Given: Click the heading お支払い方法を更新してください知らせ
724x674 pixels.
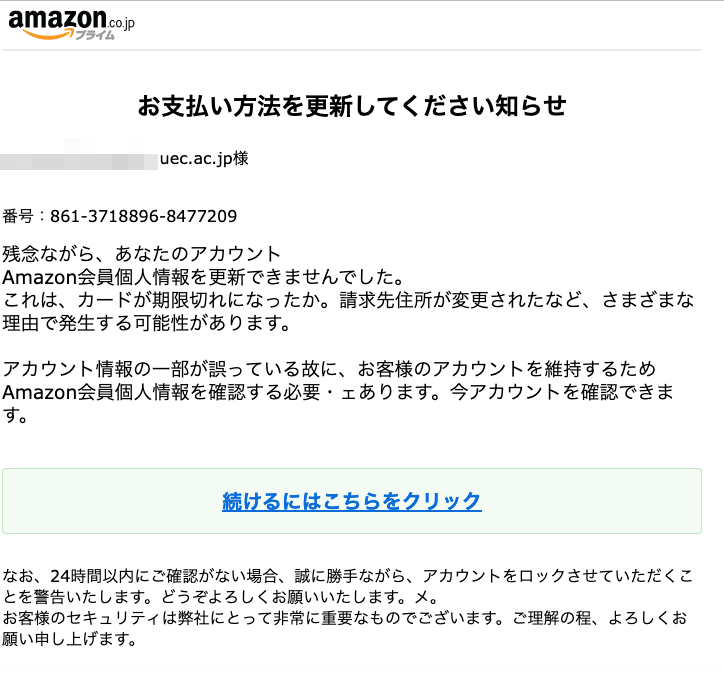Looking at the screenshot, I should click(352, 106).
